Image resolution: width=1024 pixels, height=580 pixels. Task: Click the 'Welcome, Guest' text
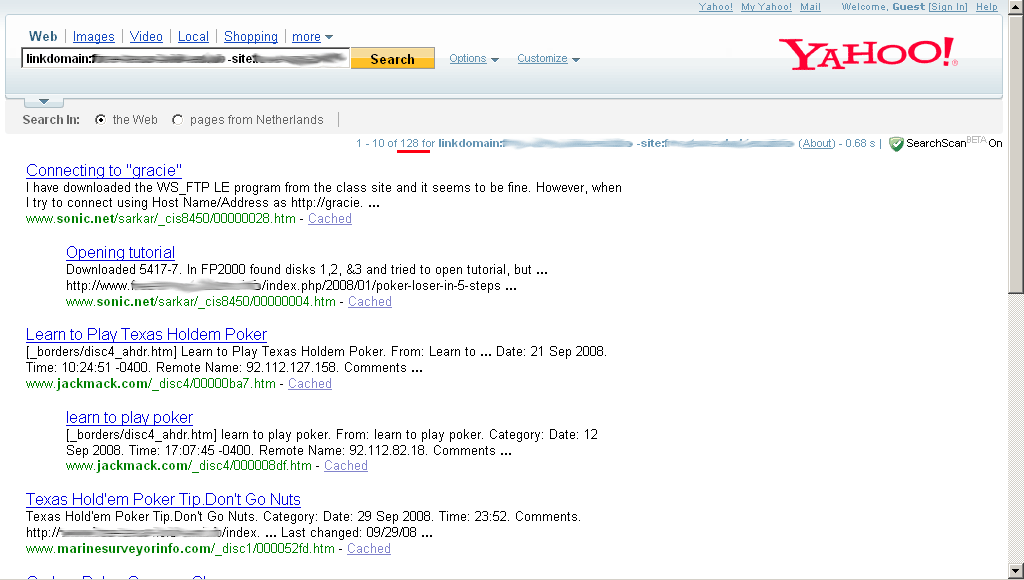pyautogui.click(x=883, y=7)
